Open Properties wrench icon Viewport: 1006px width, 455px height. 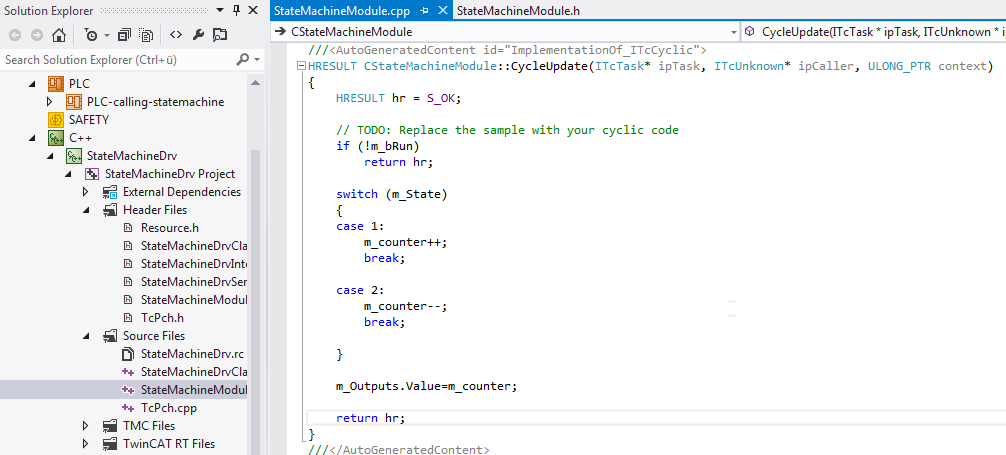click(198, 35)
